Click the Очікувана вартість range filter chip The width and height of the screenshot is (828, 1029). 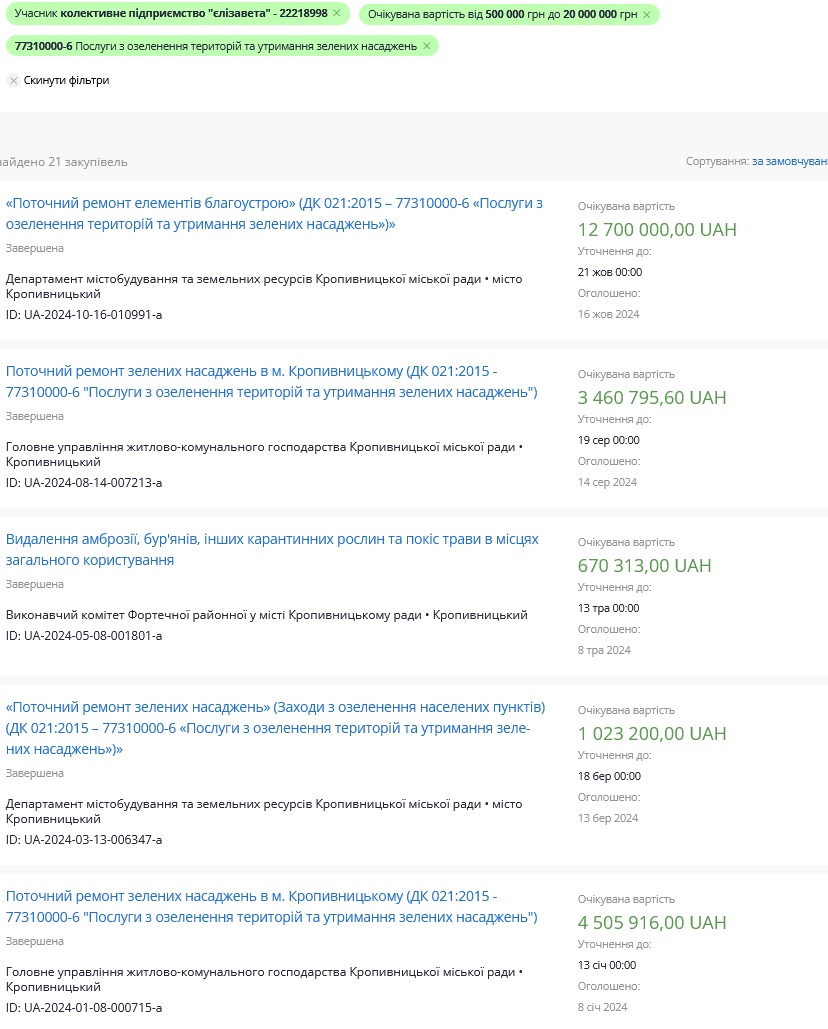click(502, 14)
